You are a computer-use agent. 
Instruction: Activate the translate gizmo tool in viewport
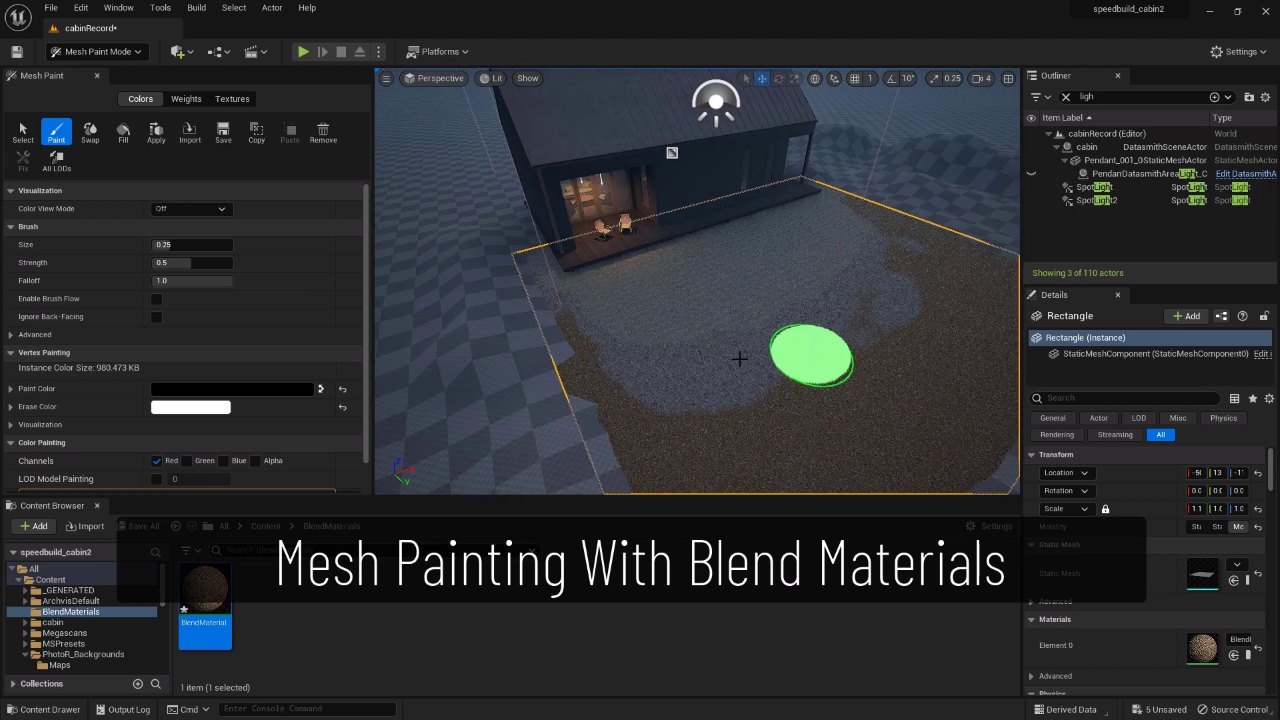(x=762, y=78)
